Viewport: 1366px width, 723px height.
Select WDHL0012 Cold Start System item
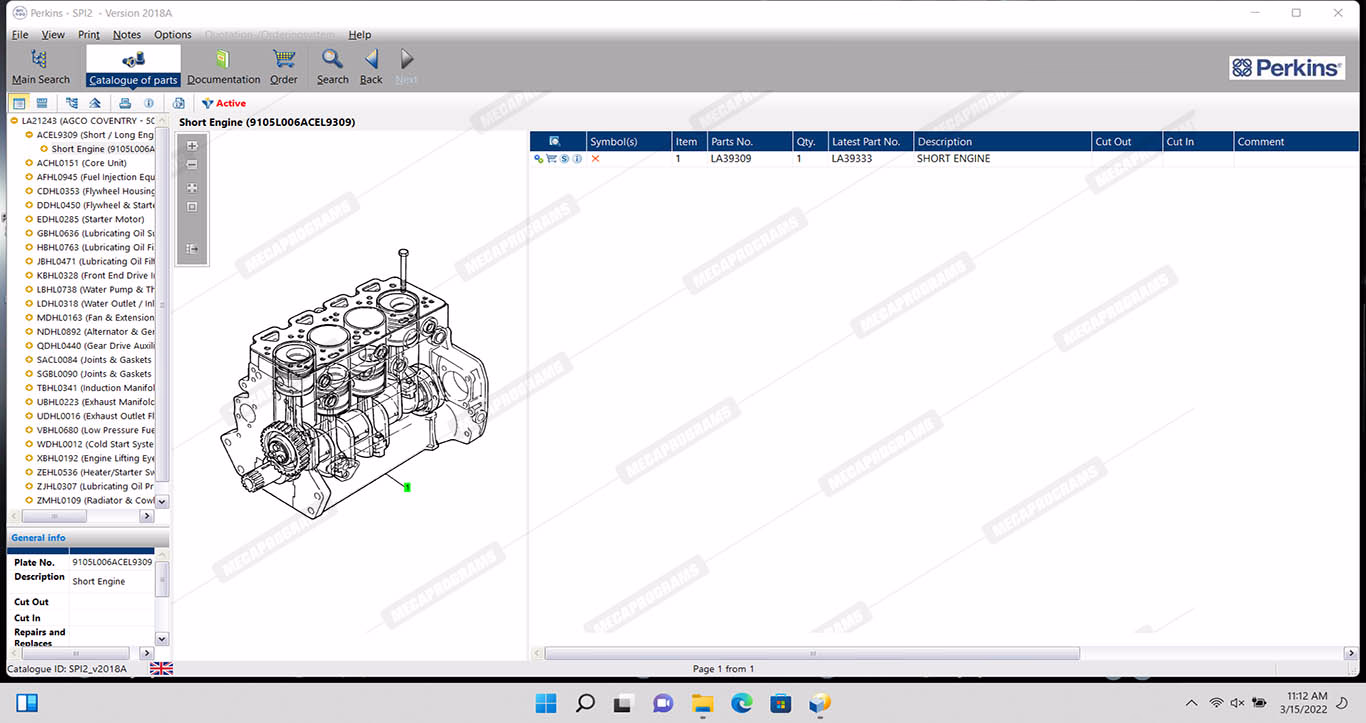(96, 444)
